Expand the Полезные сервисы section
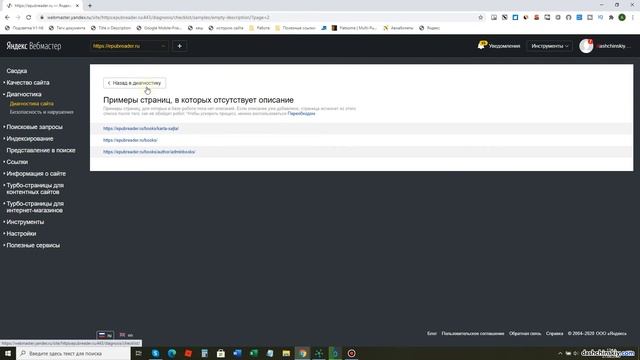This screenshot has width=640, height=360. click(x=33, y=245)
